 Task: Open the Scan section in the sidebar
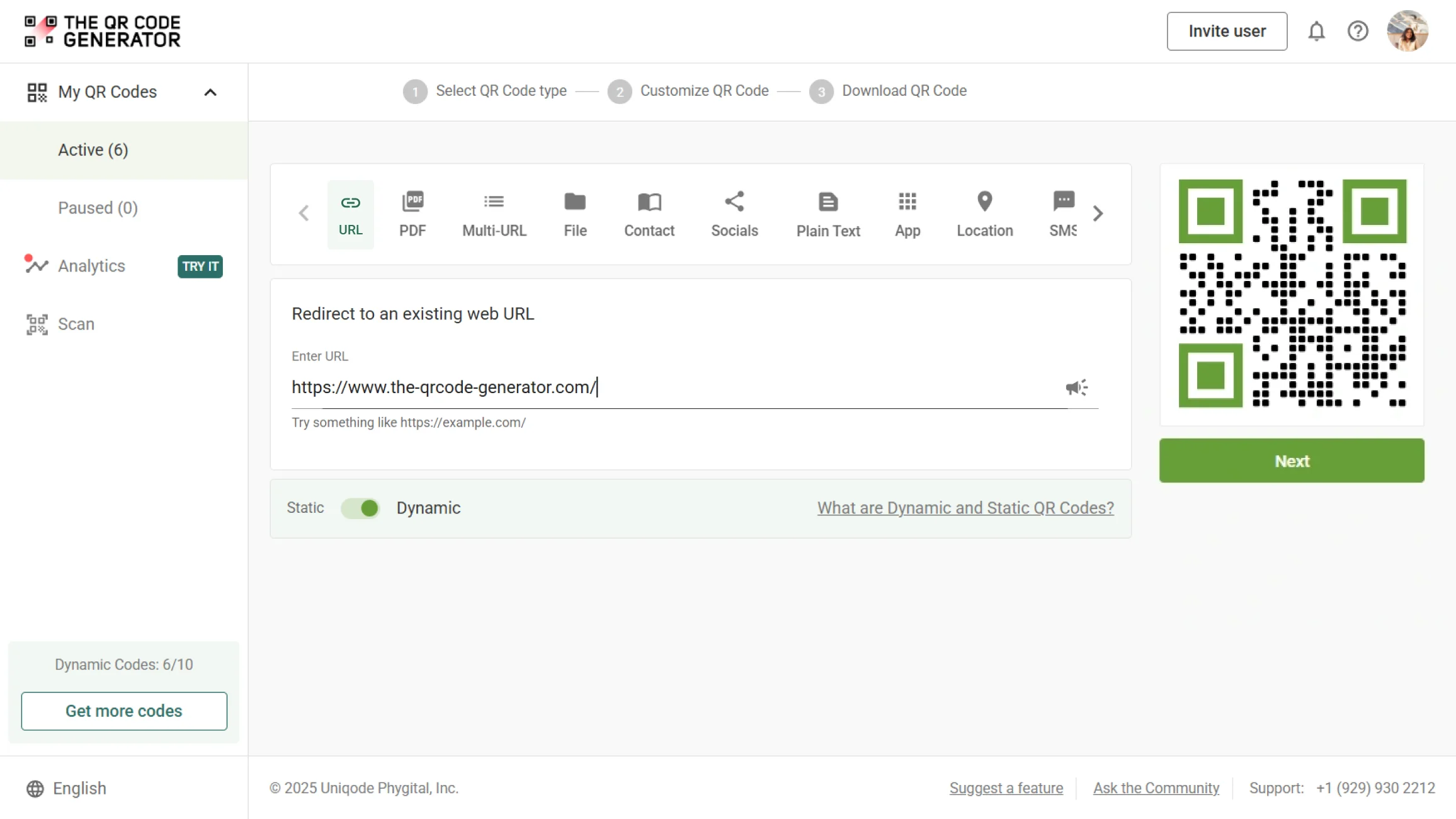[x=76, y=324]
